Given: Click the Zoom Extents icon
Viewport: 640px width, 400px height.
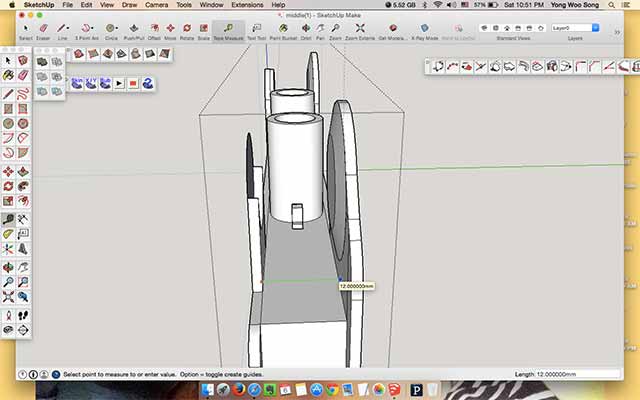Looking at the screenshot, I should click(x=360, y=31).
